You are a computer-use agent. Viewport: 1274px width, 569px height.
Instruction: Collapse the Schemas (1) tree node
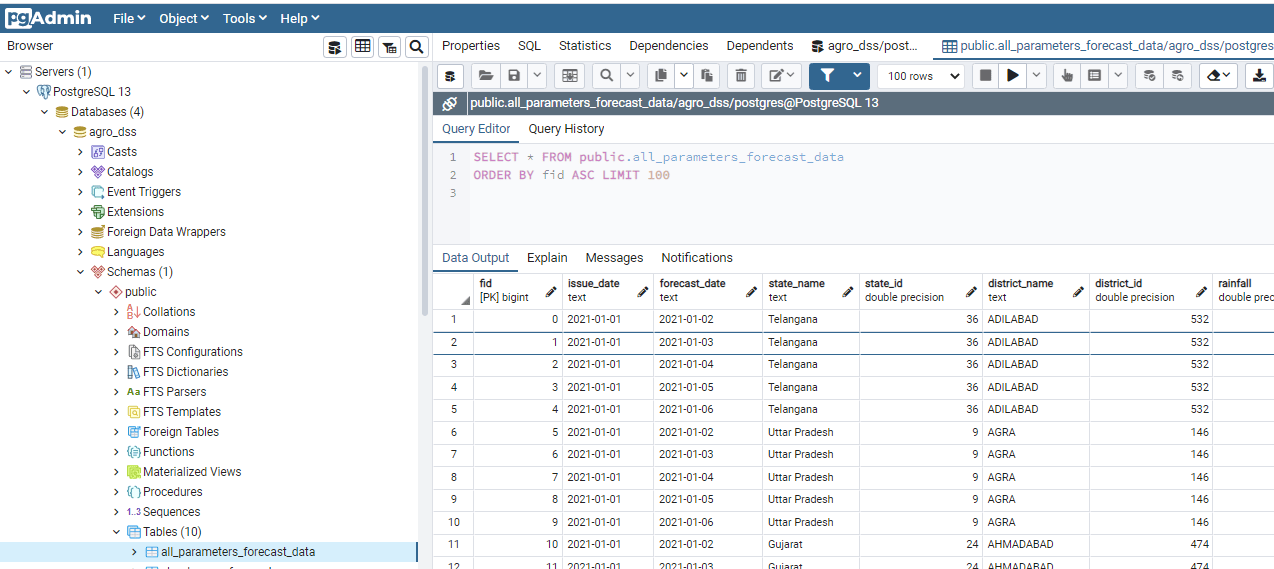[x=81, y=271]
